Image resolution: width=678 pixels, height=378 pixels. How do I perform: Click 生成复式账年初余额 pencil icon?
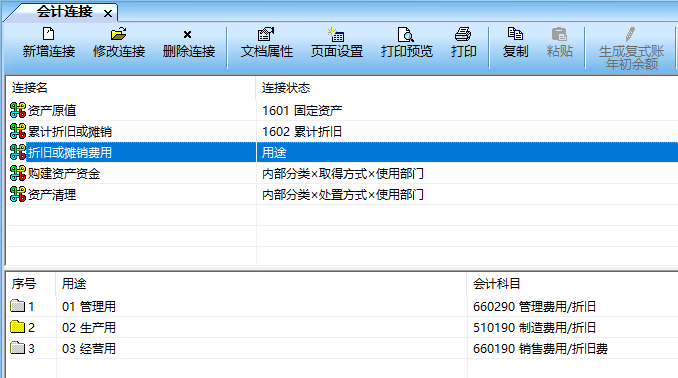click(x=630, y=34)
